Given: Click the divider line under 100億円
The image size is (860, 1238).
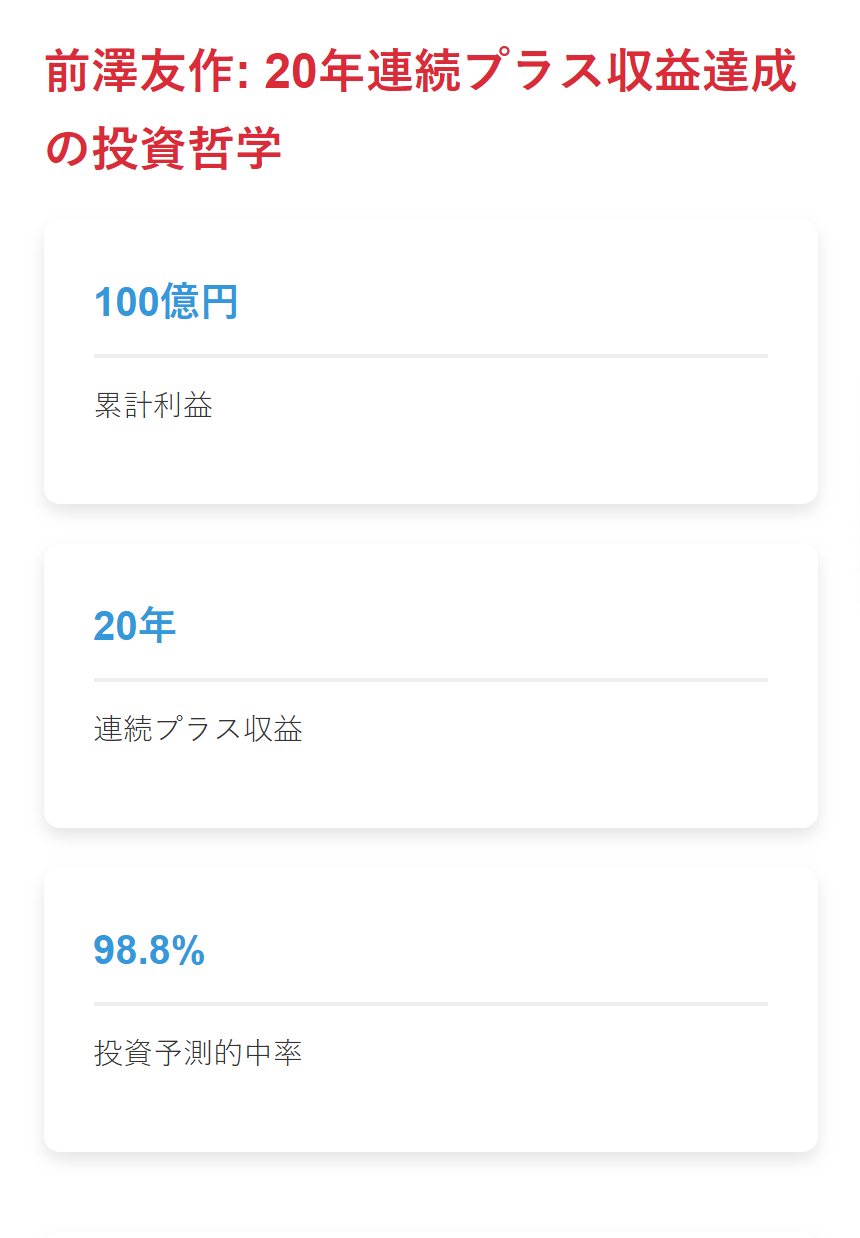Looking at the screenshot, I should [431, 355].
